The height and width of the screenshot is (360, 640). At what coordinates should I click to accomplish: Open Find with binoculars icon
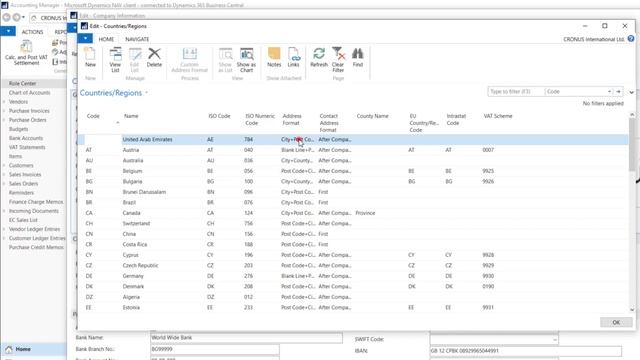tap(358, 57)
